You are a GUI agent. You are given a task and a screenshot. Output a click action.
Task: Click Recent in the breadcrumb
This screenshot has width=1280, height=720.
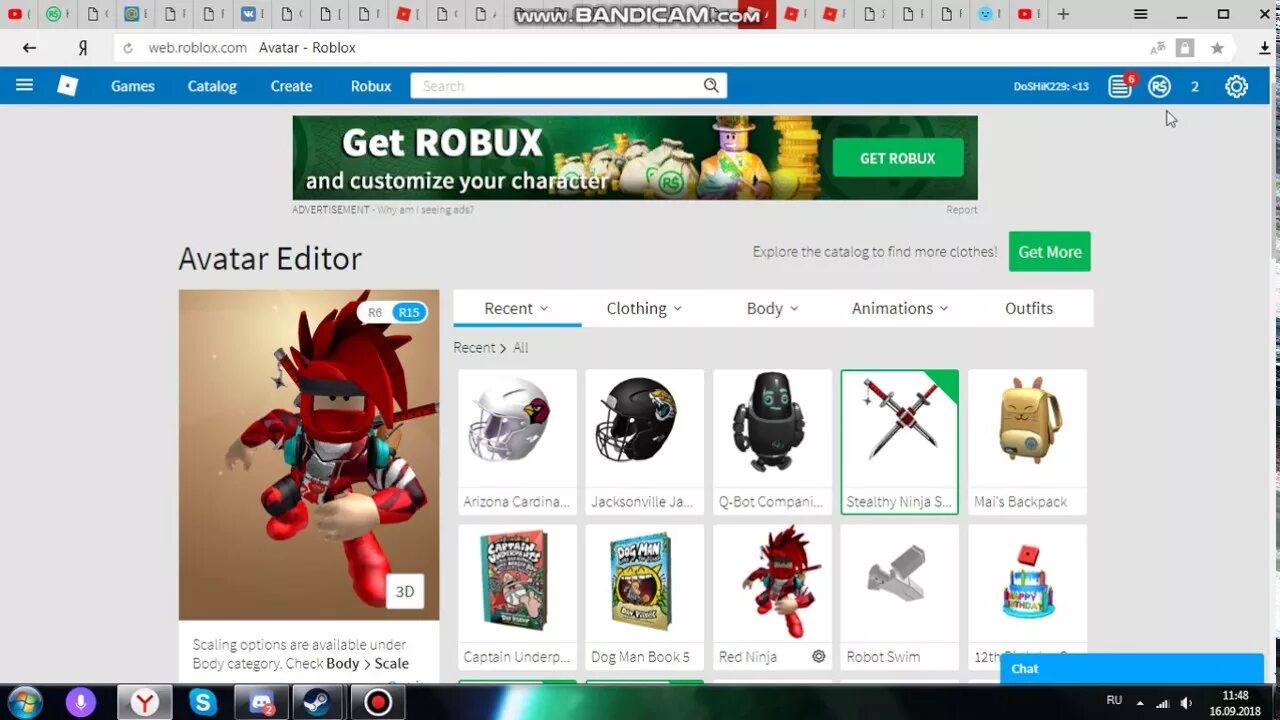pos(474,348)
